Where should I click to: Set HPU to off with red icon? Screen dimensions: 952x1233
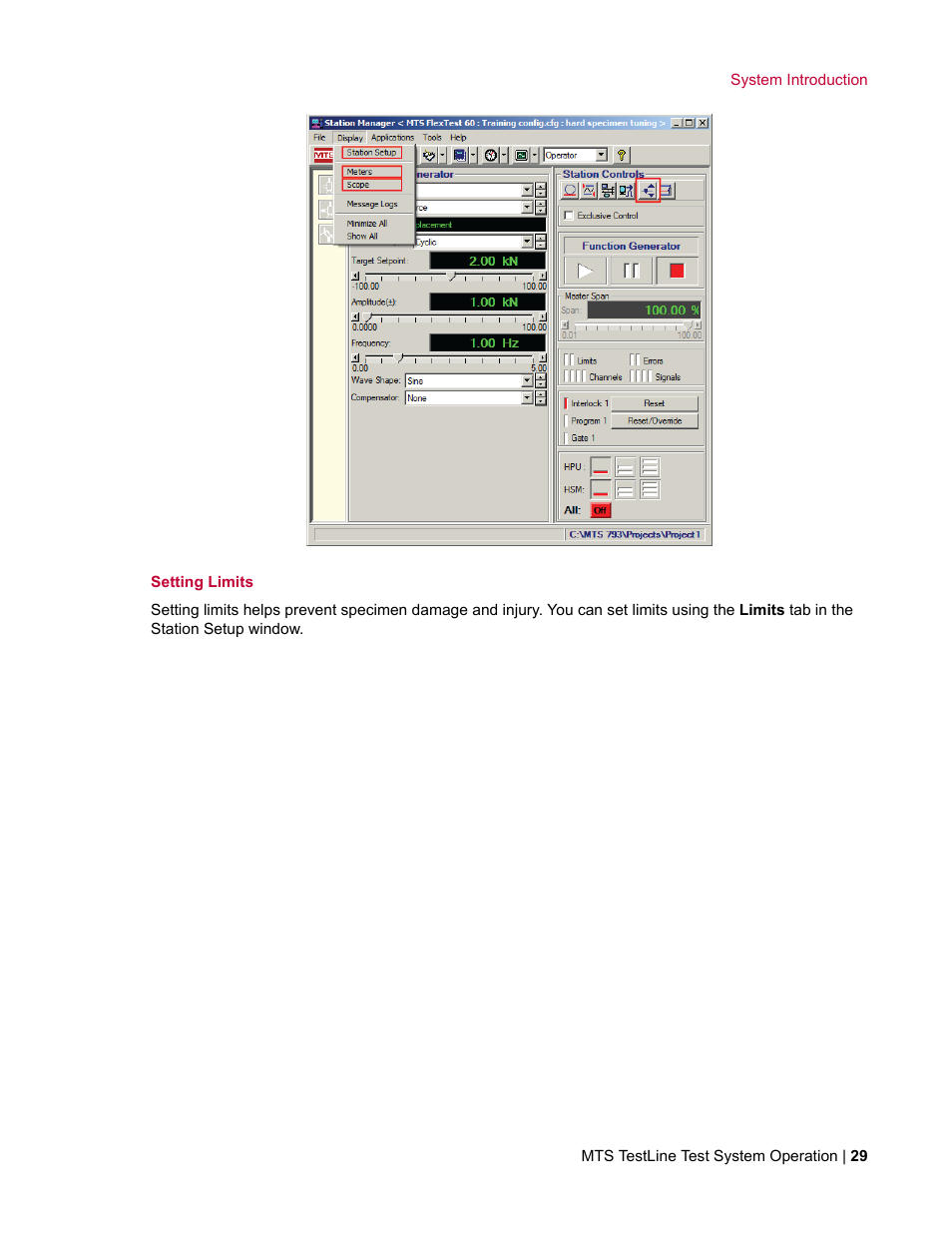[x=601, y=467]
